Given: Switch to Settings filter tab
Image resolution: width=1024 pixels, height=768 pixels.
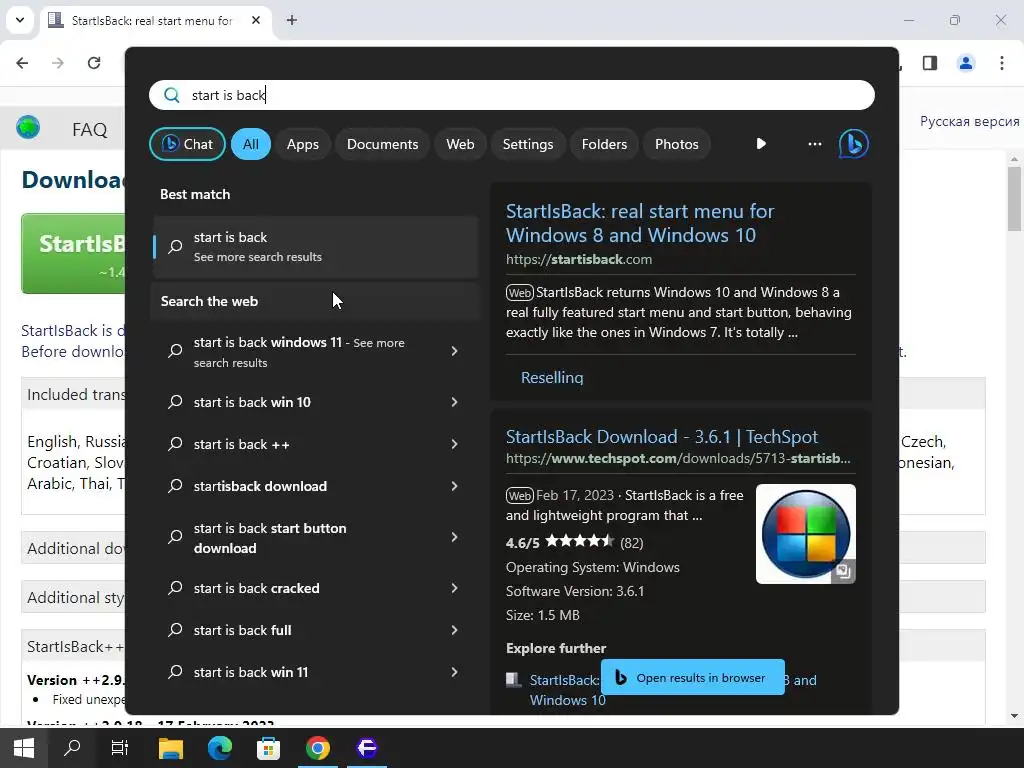Looking at the screenshot, I should click(528, 144).
